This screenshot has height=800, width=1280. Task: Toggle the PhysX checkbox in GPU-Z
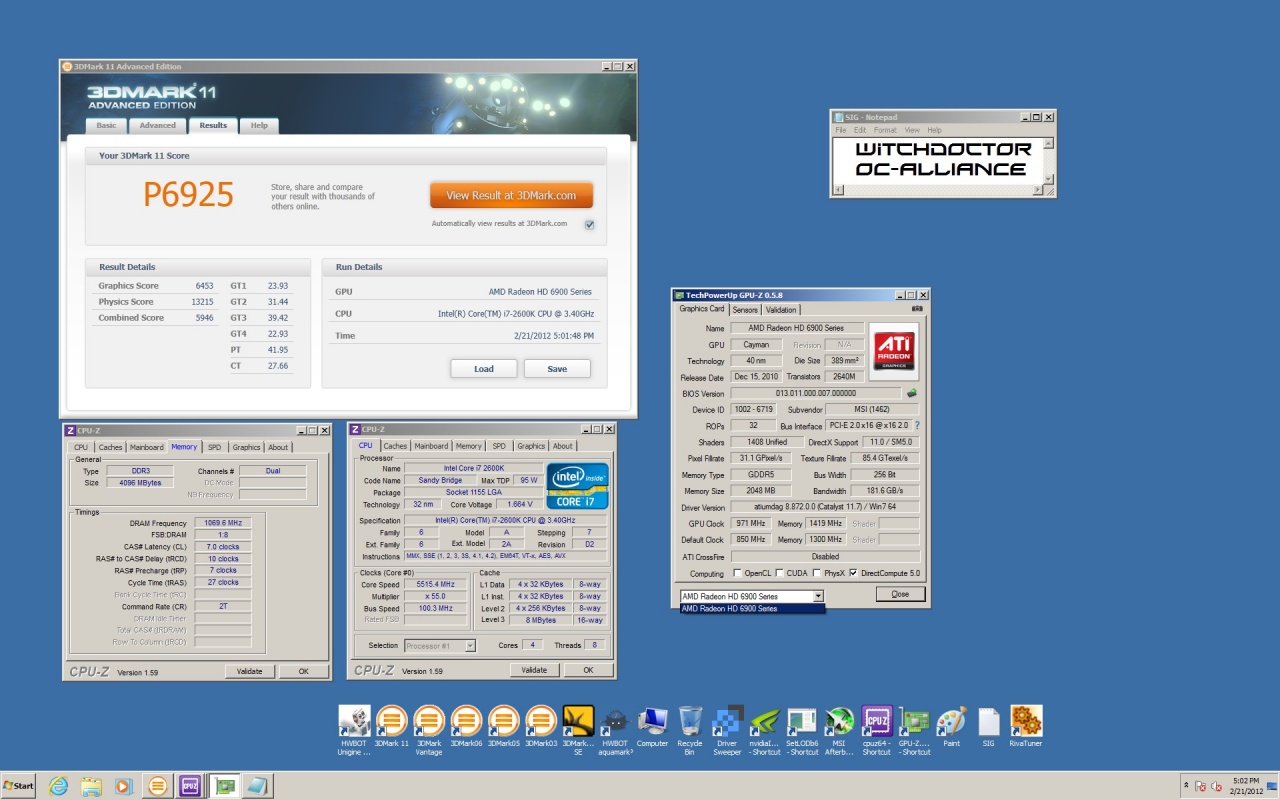[x=816, y=573]
